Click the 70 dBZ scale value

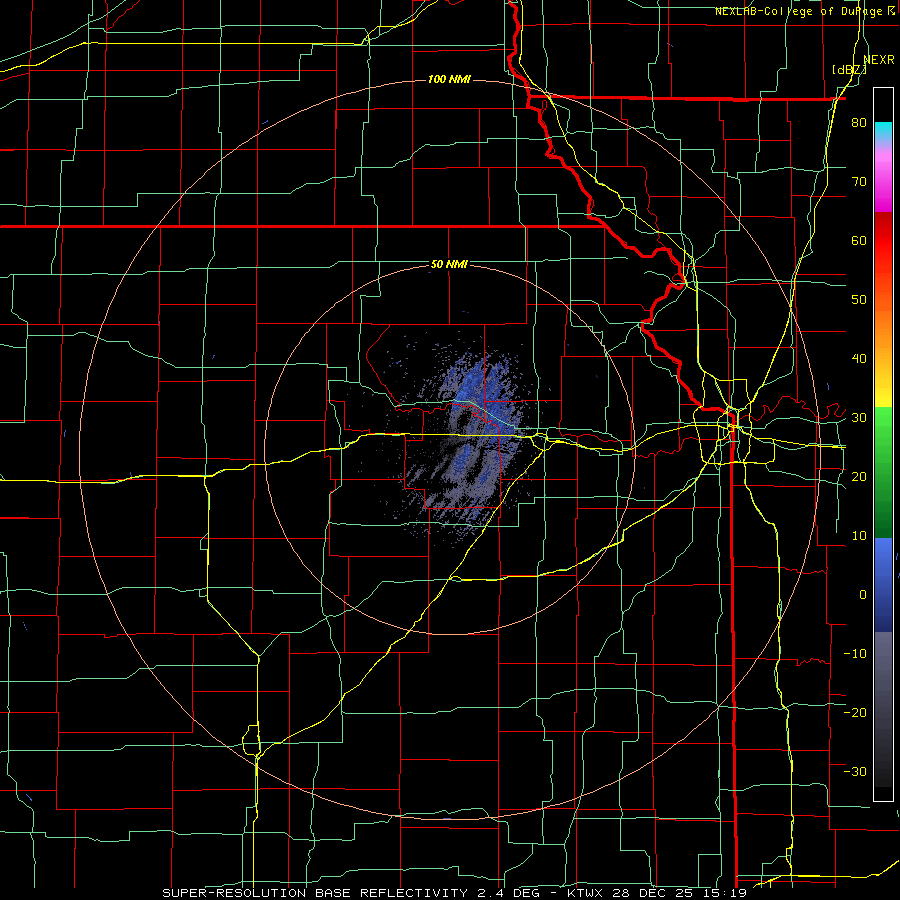coord(859,182)
